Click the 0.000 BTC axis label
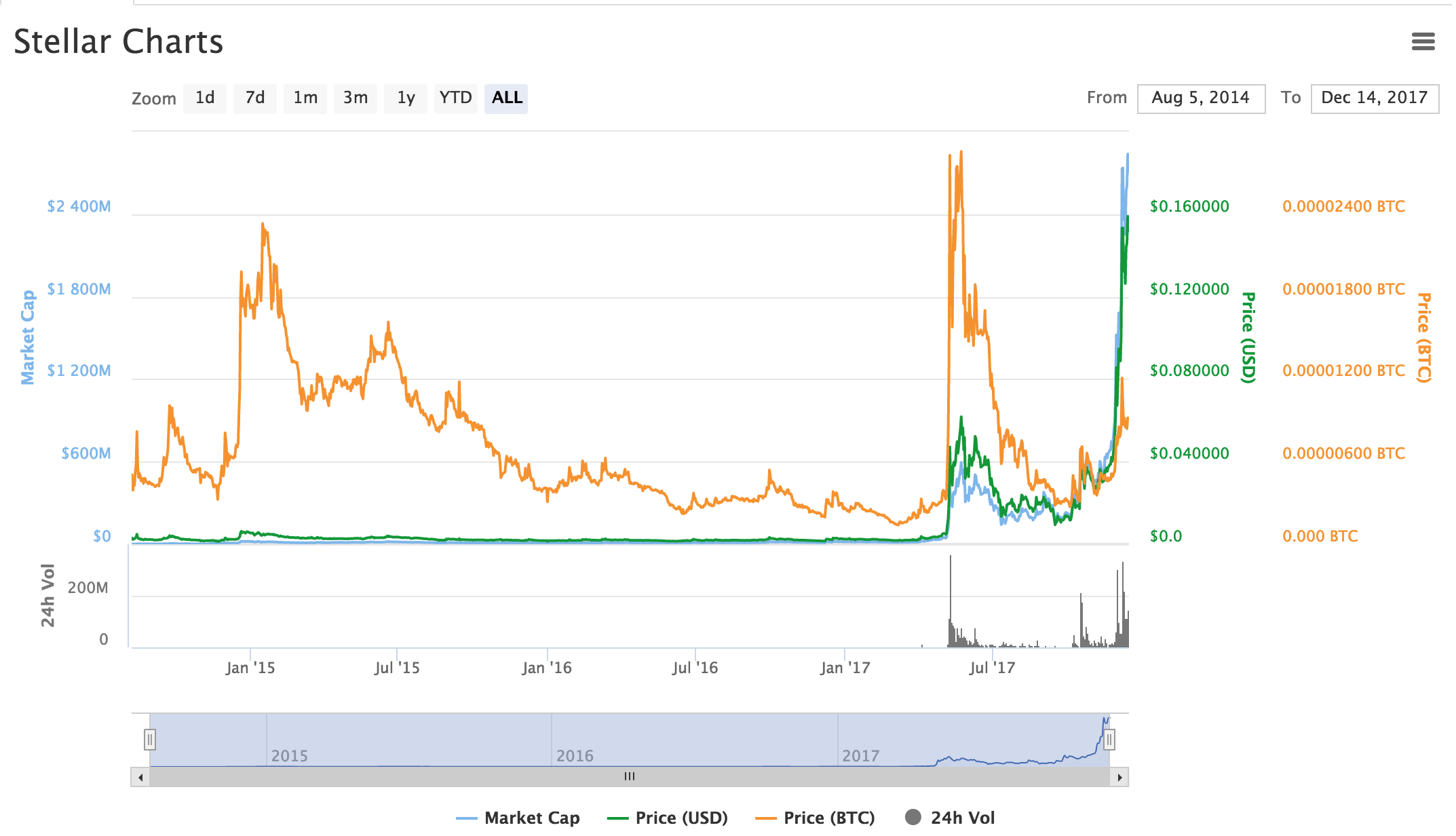Image resolution: width=1456 pixels, height=836 pixels. click(1320, 536)
